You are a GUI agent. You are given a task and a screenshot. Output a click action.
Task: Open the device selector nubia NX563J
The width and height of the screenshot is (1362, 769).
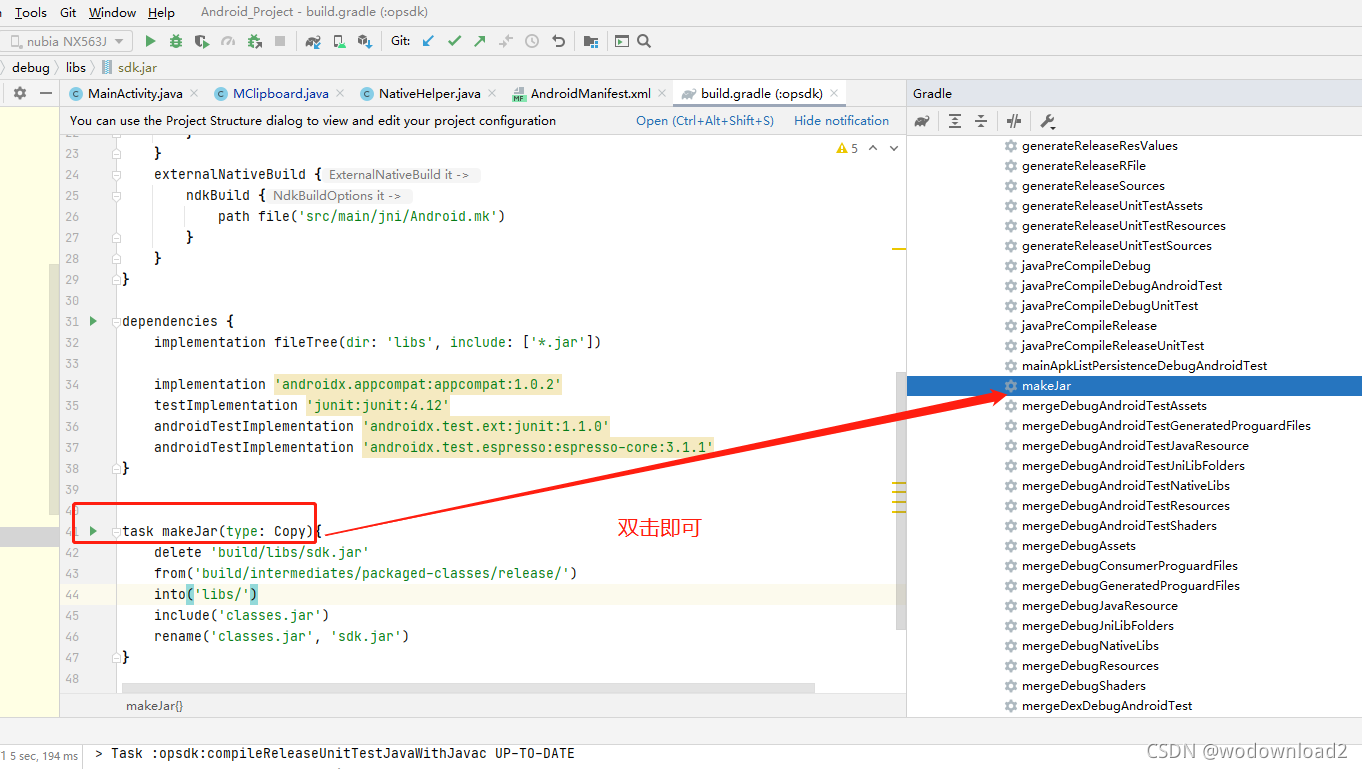[x=66, y=41]
